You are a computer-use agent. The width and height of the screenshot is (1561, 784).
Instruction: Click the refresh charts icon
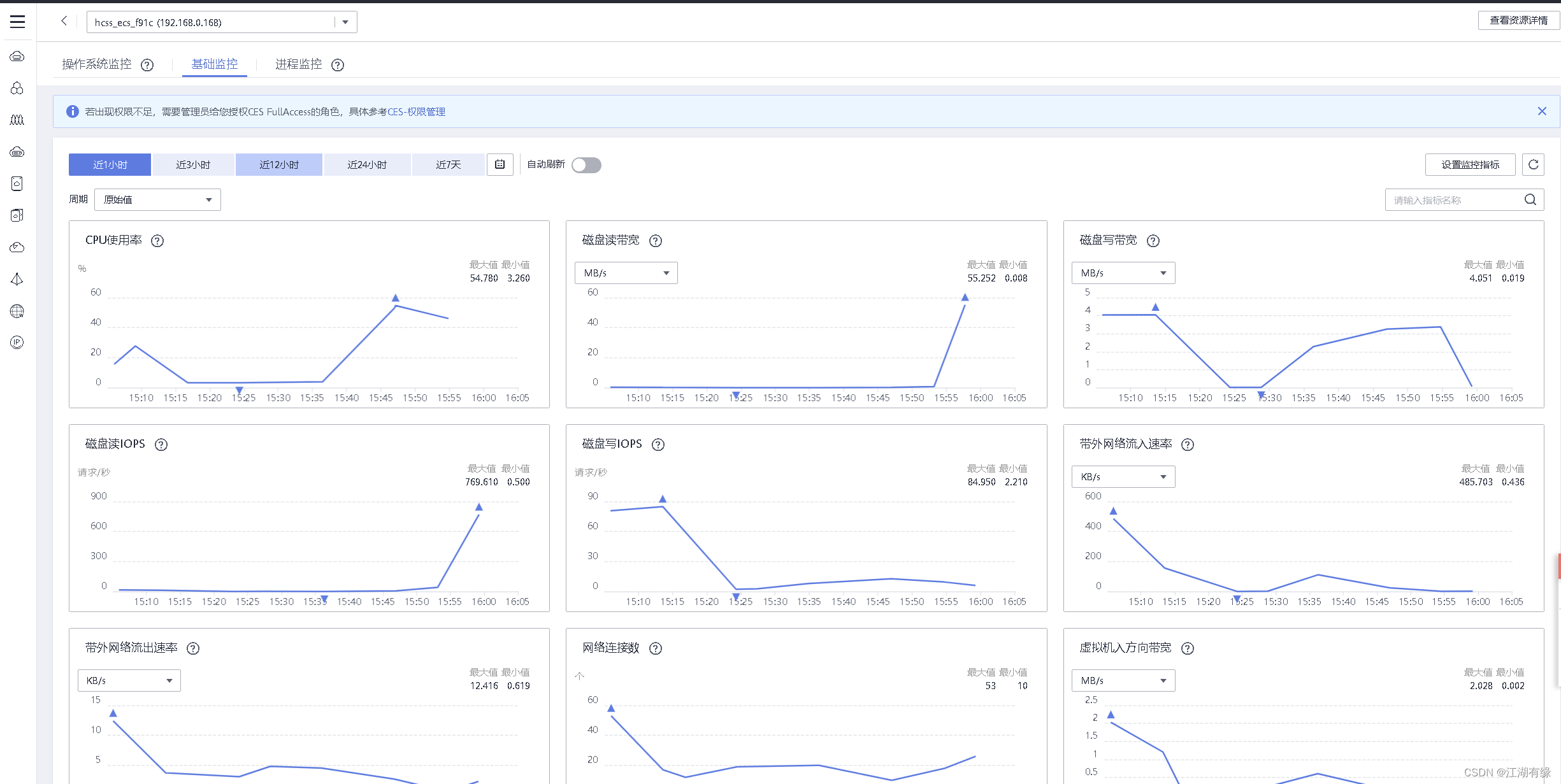[x=1533, y=164]
